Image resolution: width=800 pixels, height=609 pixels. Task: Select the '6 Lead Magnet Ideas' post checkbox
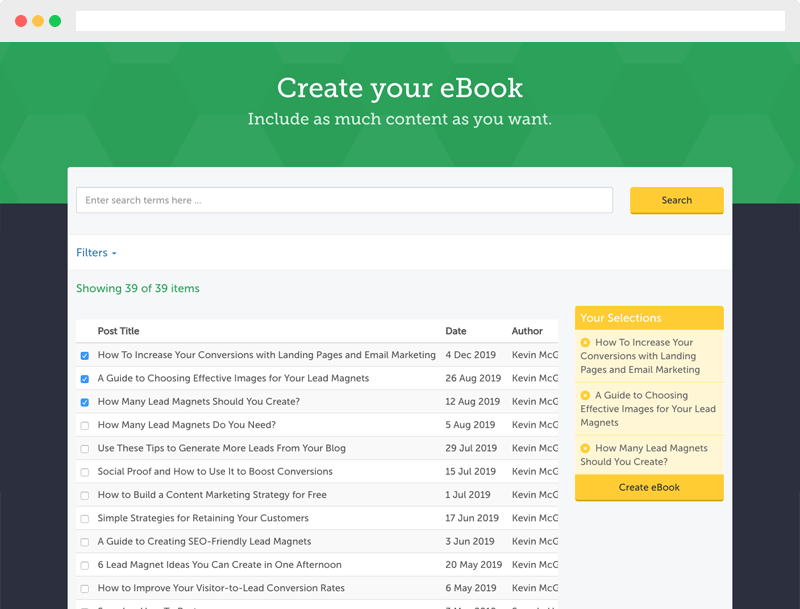click(x=85, y=566)
